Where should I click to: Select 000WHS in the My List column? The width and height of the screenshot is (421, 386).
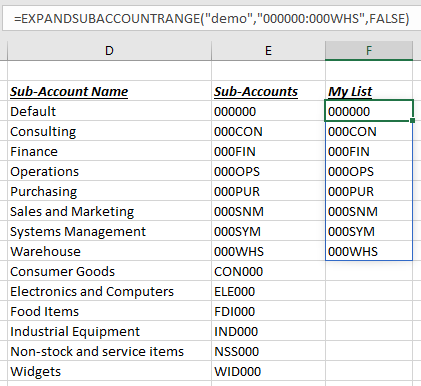(x=369, y=251)
